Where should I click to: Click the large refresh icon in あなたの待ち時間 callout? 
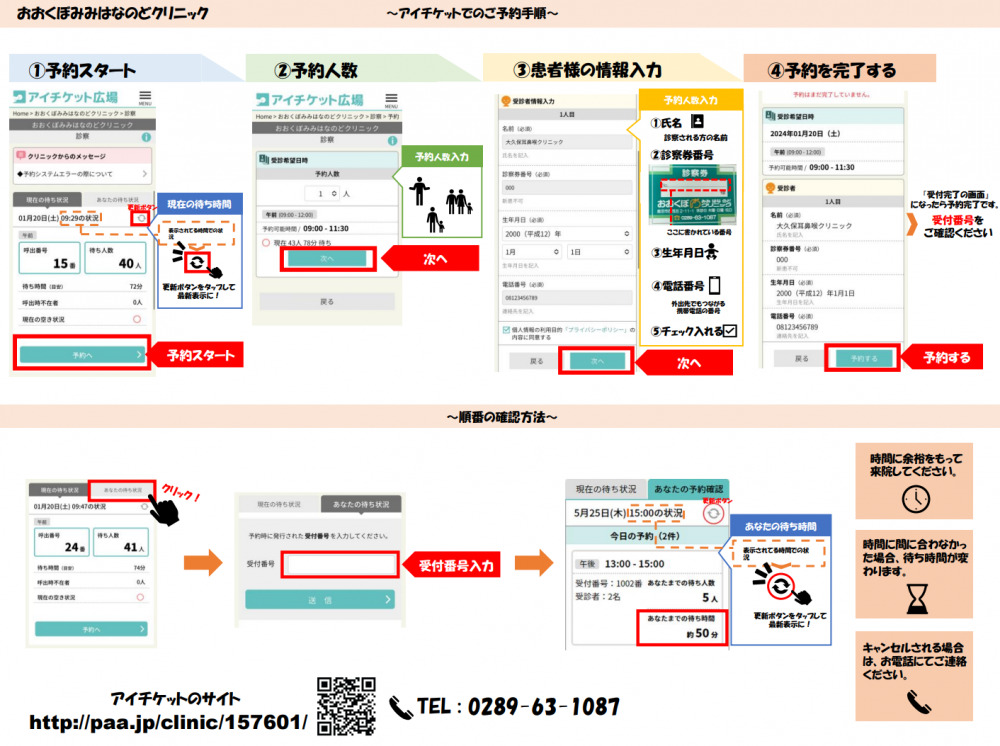(780, 587)
